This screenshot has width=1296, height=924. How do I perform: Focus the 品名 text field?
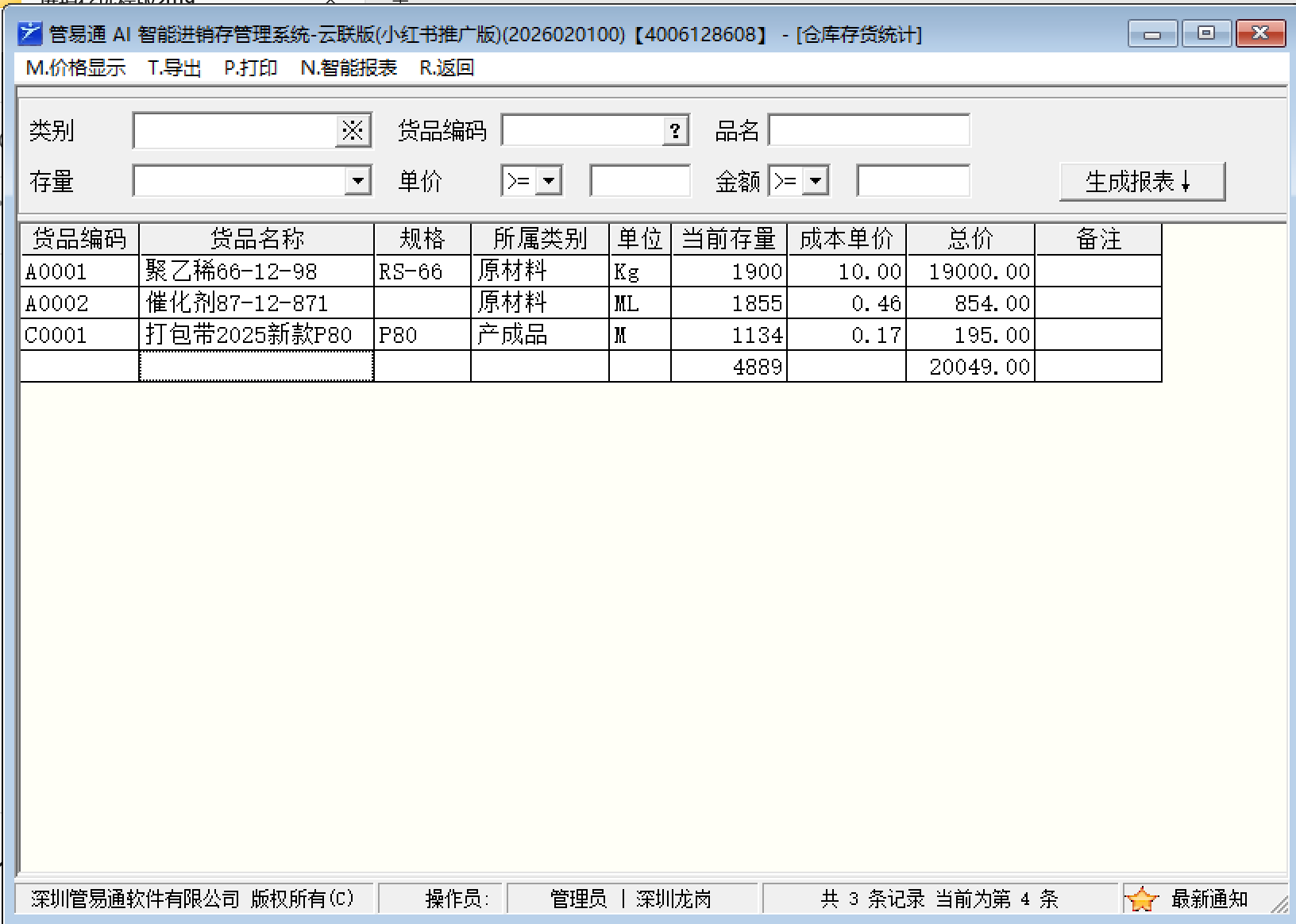point(869,131)
